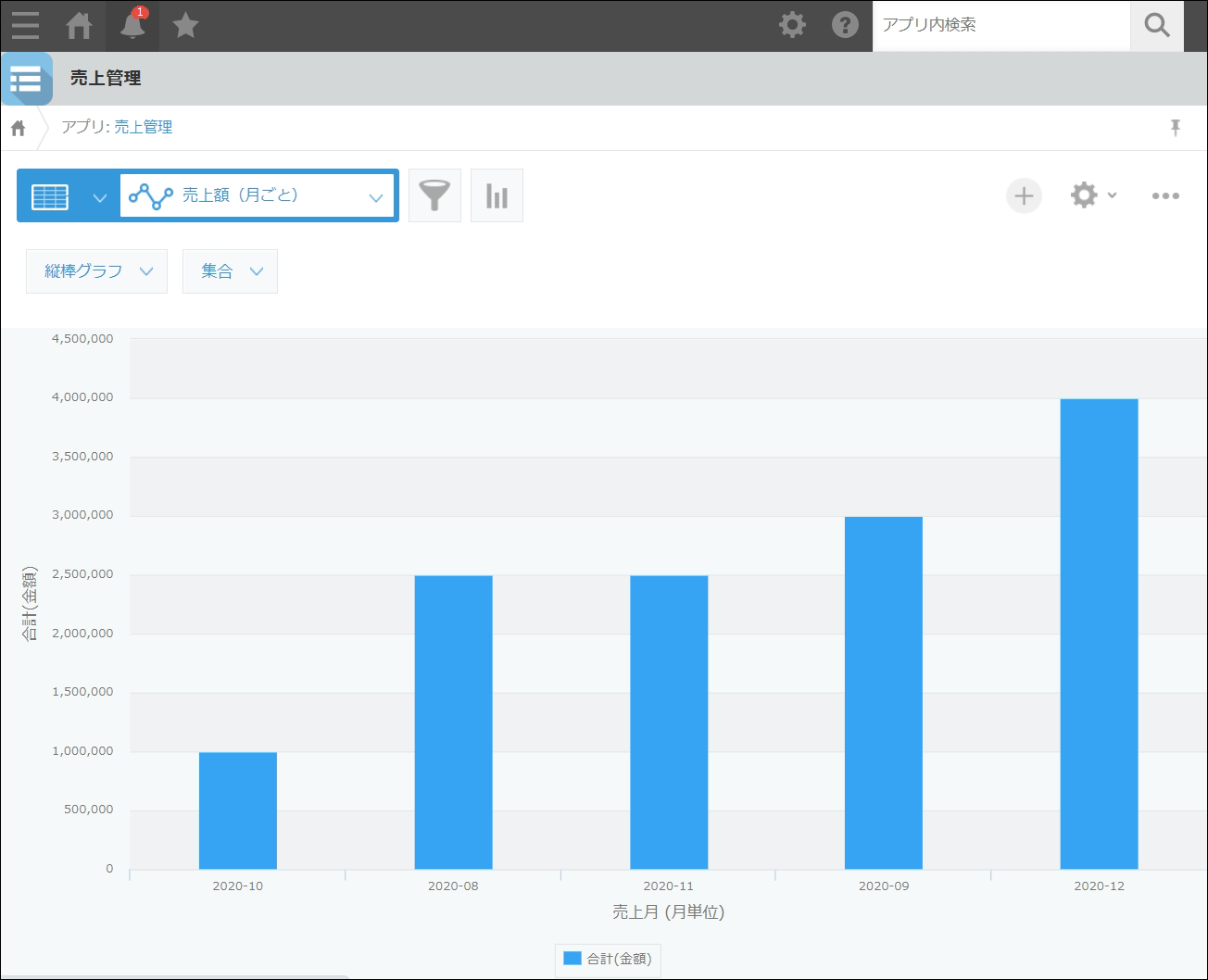Click the breadcrumb home icon
Screen dimensions: 1208x980
pyautogui.click(x=19, y=128)
